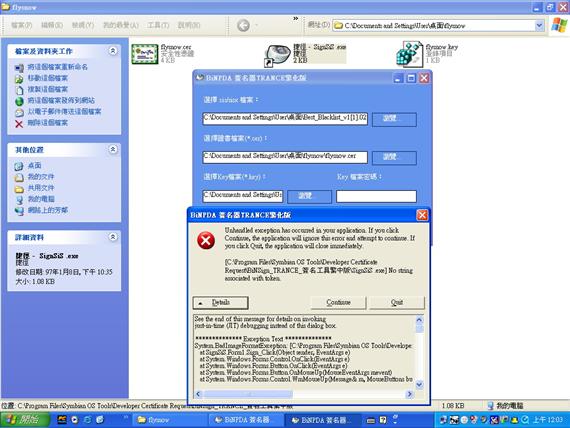
Task: Click the Back arrow in Explorer toolbar
Action: coord(243,25)
